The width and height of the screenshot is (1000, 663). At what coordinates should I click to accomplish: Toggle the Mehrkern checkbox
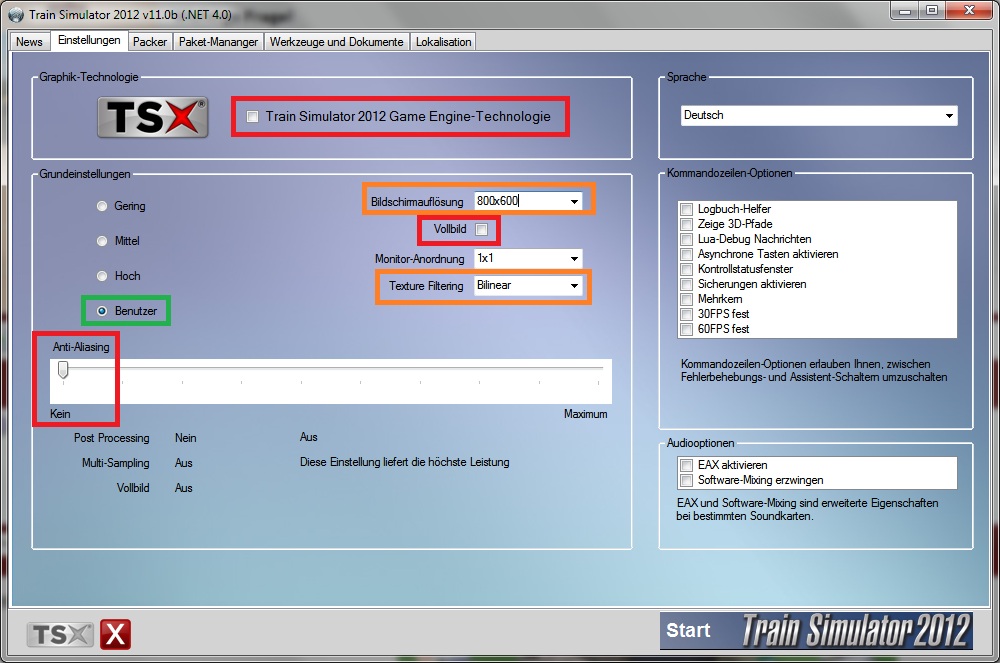[x=686, y=299]
